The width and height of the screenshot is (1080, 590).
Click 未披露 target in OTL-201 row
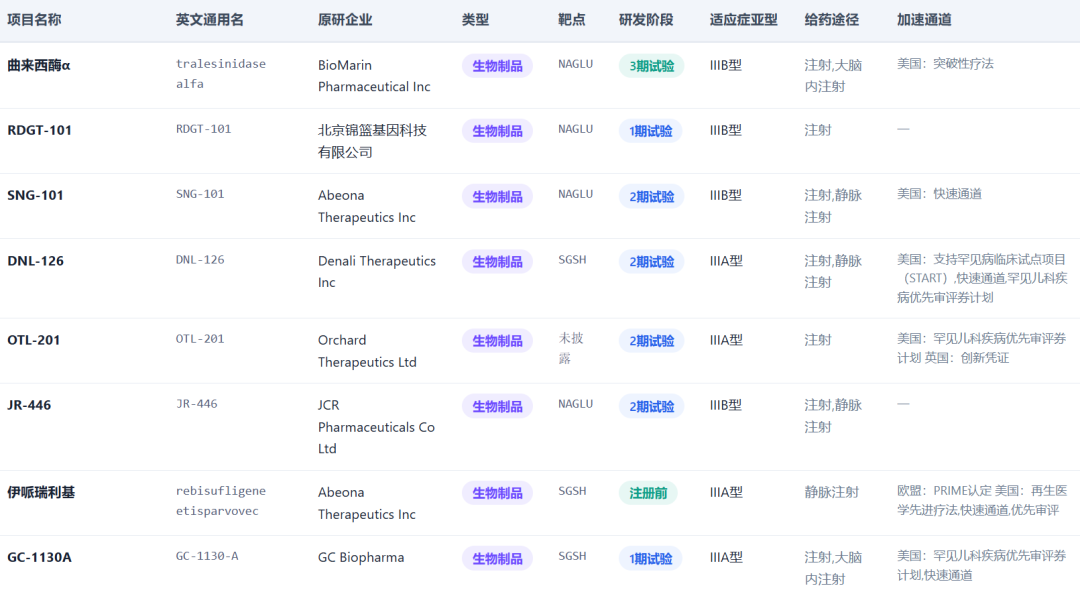coord(571,348)
